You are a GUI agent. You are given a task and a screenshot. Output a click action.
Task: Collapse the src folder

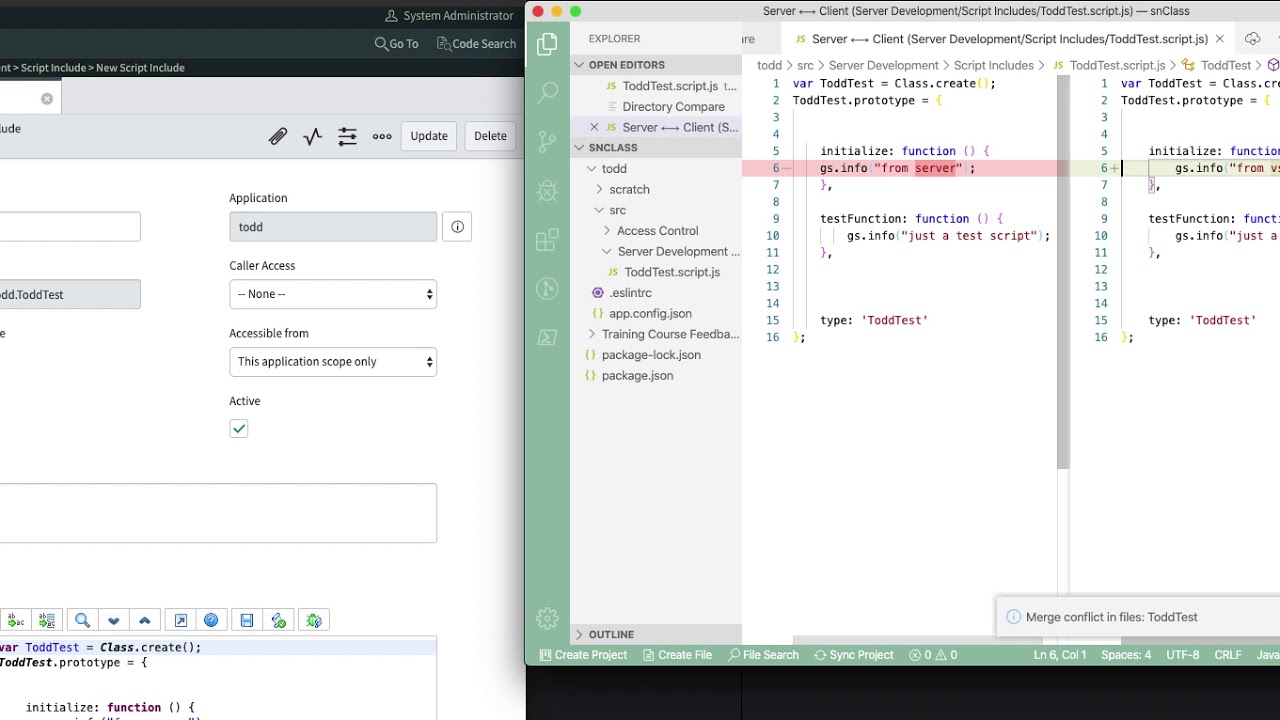coord(599,211)
